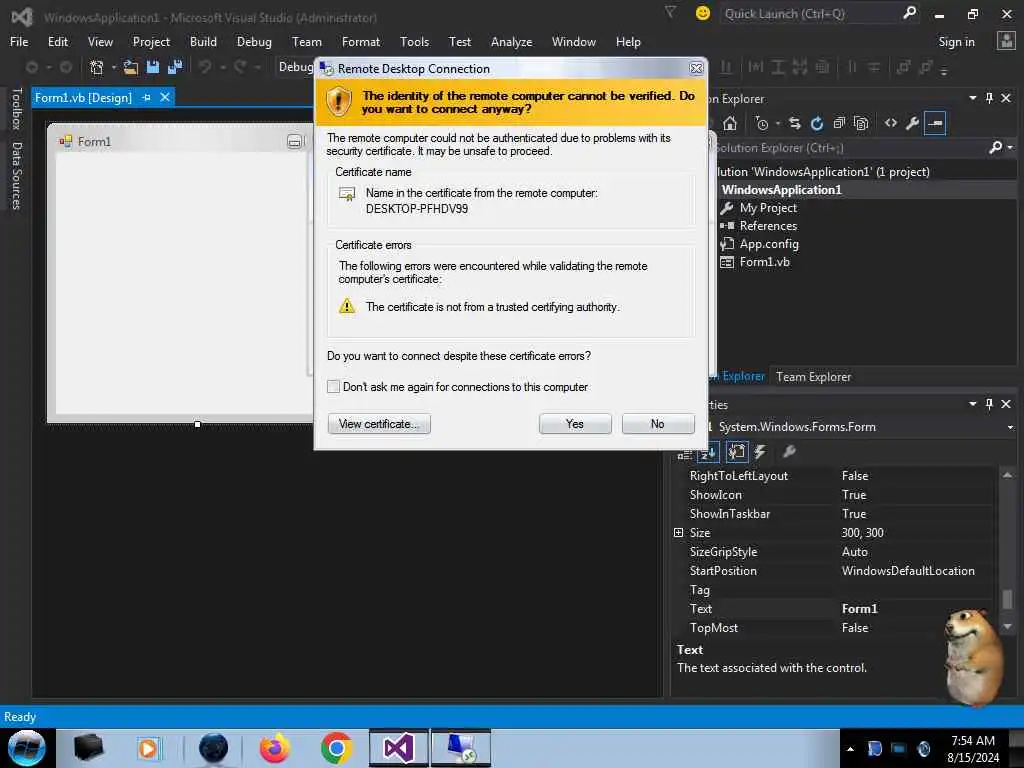The height and width of the screenshot is (768, 1024).
Task: Open the Data Sources side tab
Action: (x=16, y=176)
